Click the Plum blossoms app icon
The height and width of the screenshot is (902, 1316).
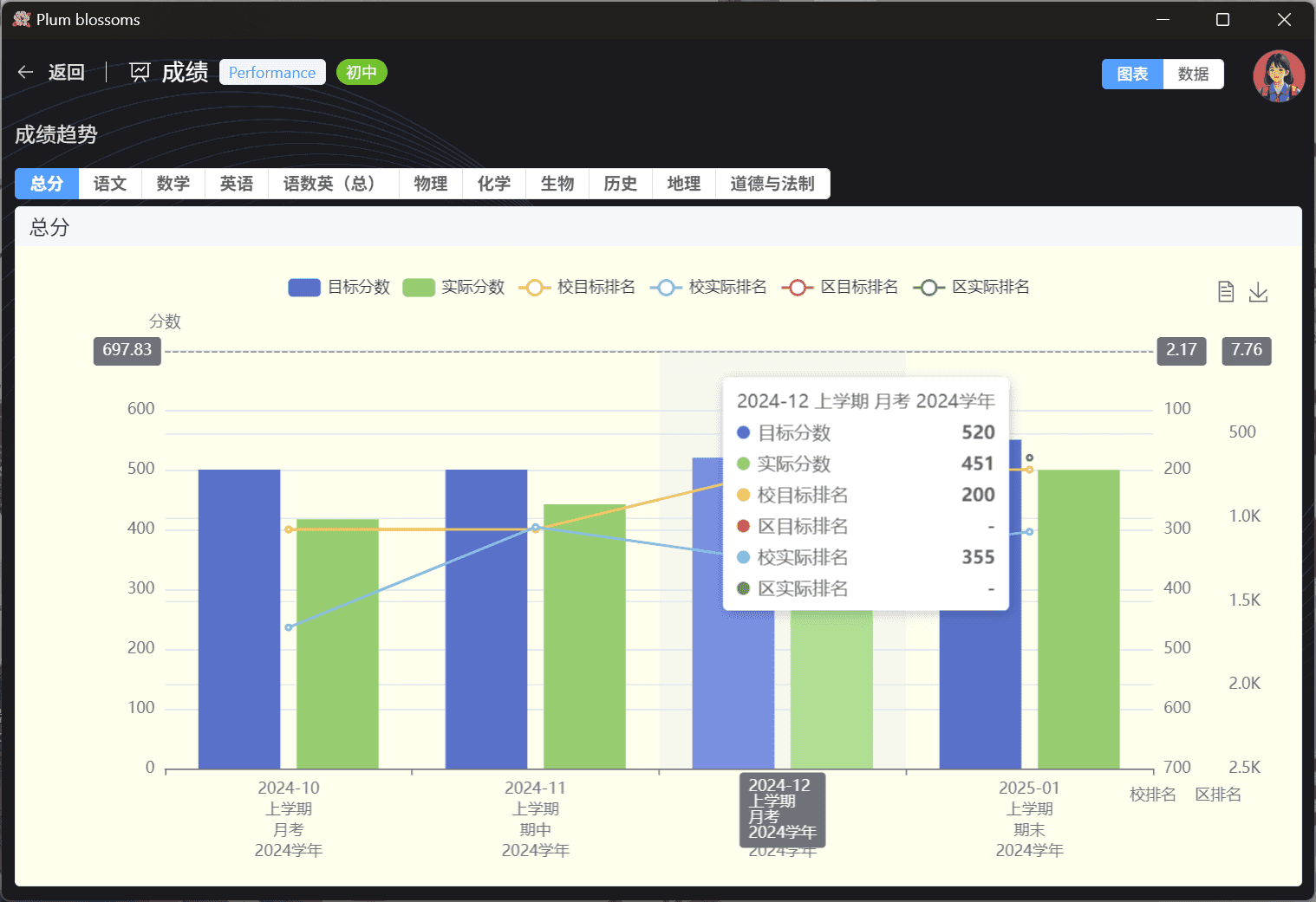[21, 19]
